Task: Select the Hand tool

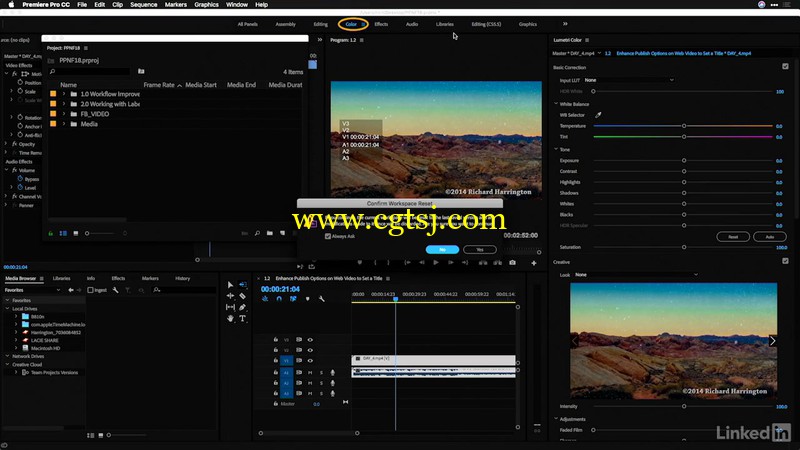Action: [x=230, y=318]
